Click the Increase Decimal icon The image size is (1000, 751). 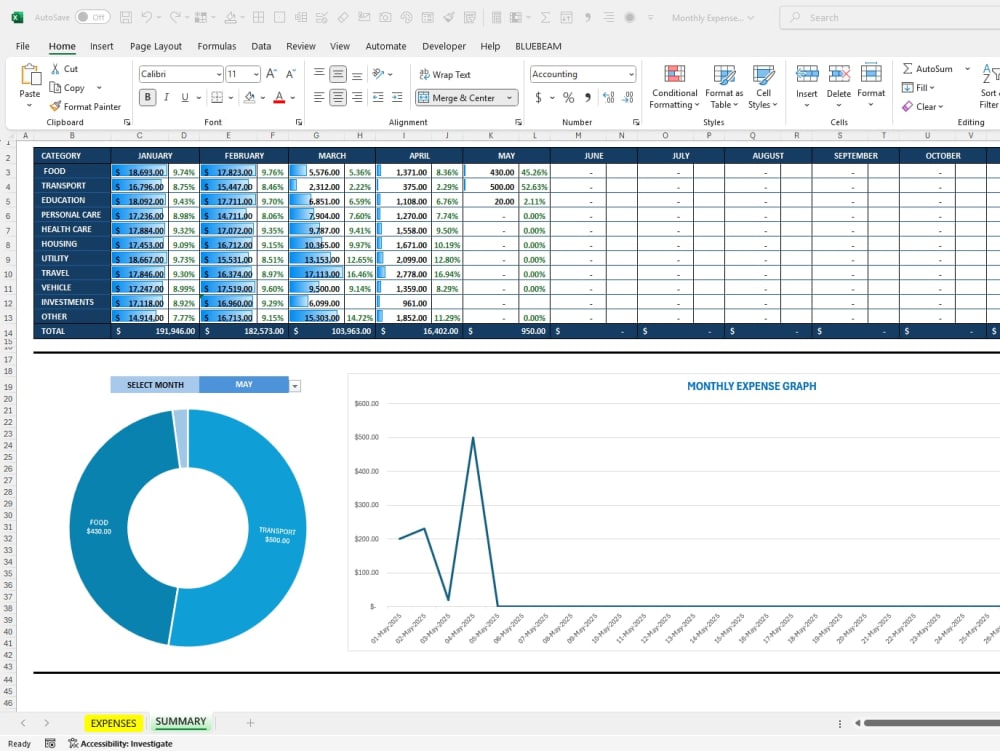[x=610, y=98]
